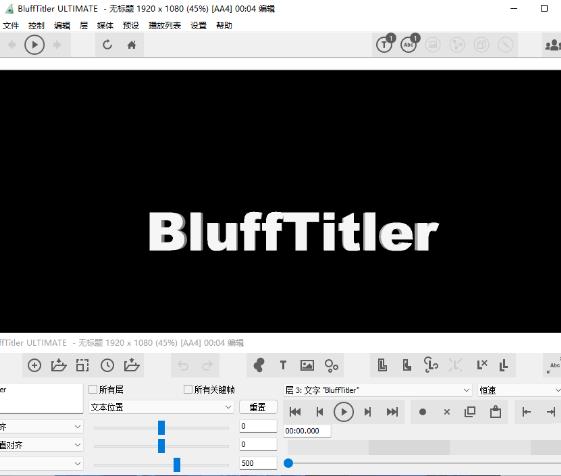Viewport: 561px width, 476px height.
Task: Click the play button in the top toolbar
Action: [x=34, y=45]
